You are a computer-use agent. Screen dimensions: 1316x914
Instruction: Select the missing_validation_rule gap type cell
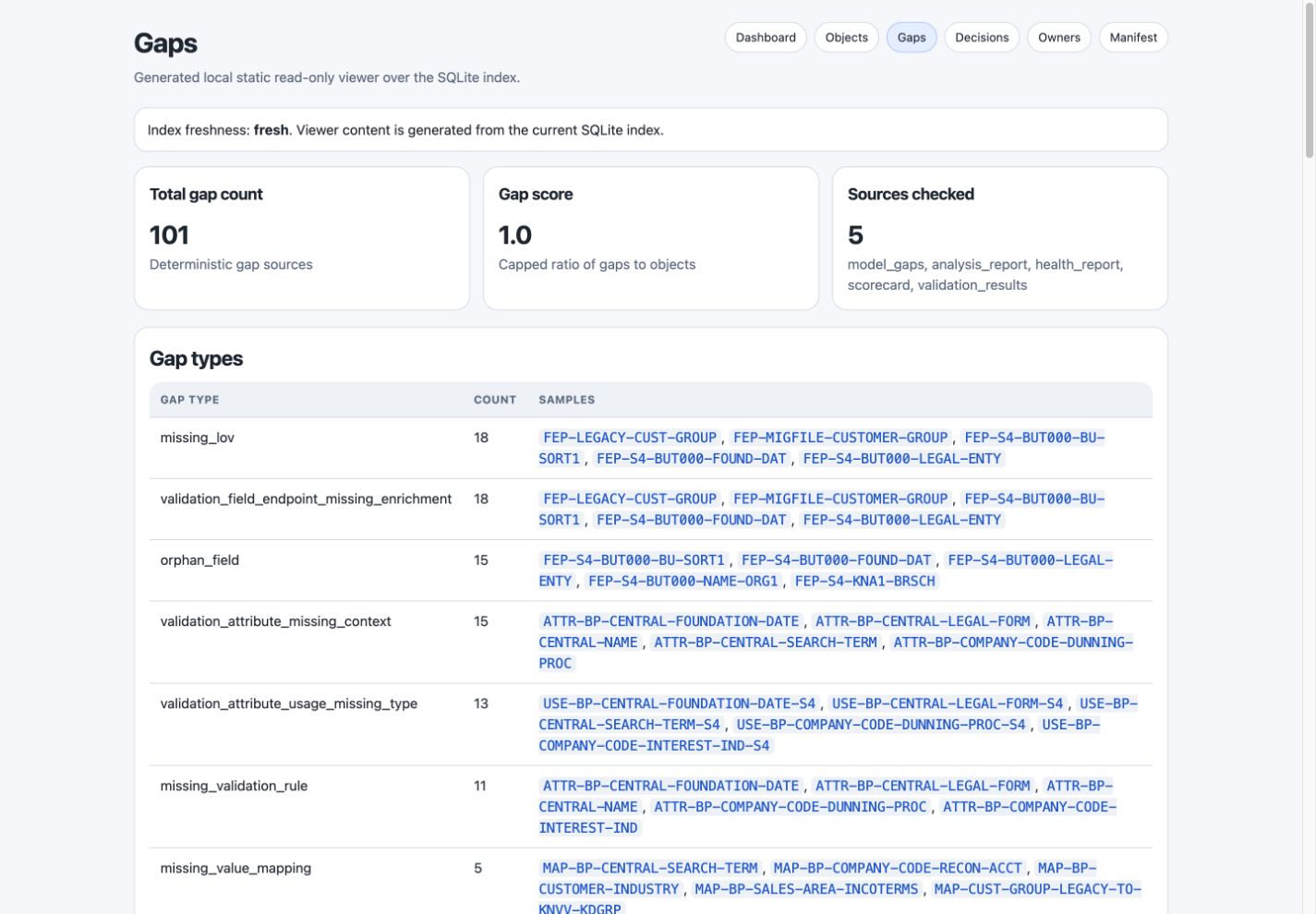234,786
